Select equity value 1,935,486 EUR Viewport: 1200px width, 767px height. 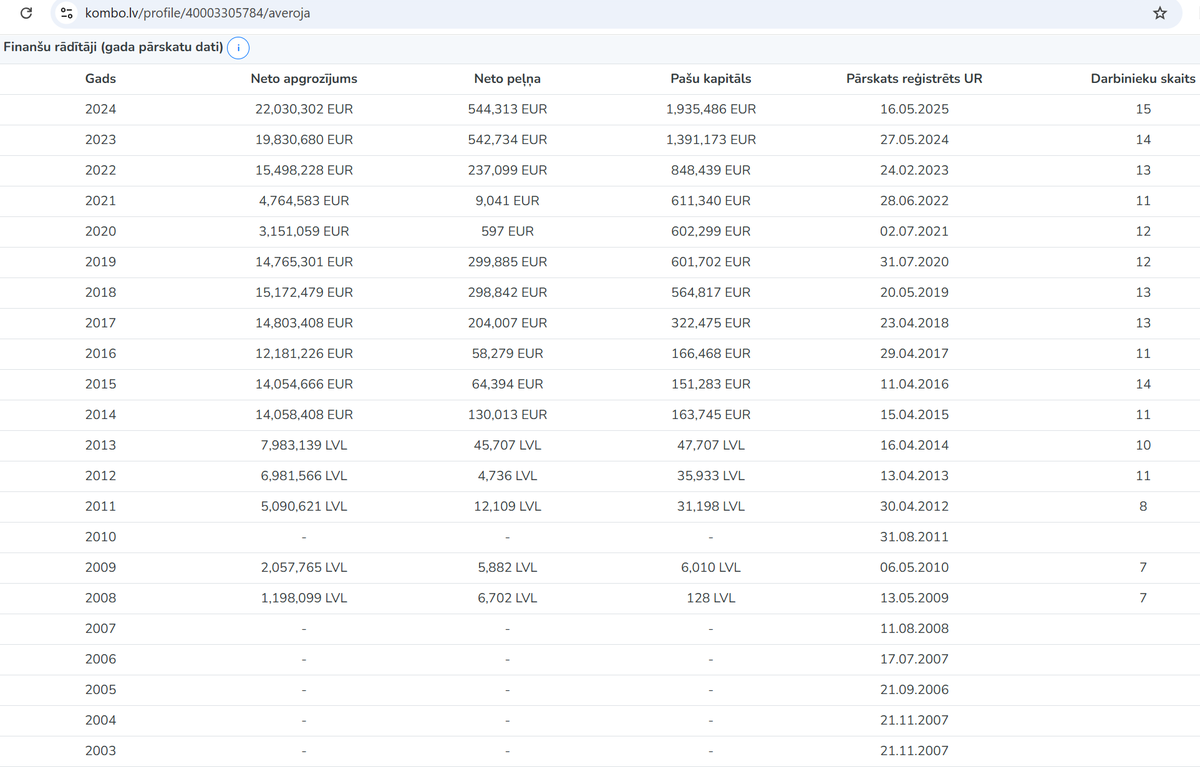tap(711, 109)
